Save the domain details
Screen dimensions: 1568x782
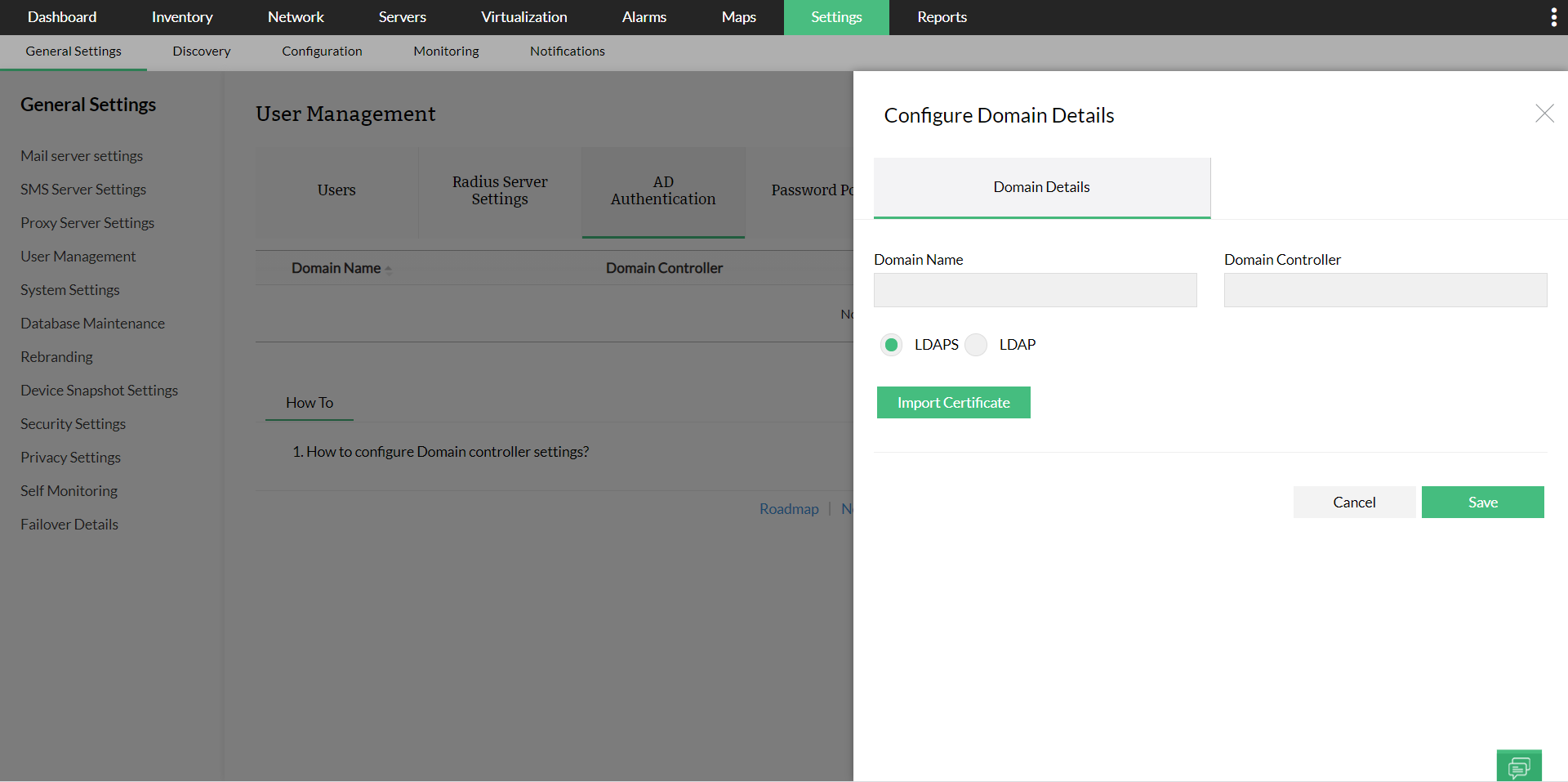click(1482, 503)
